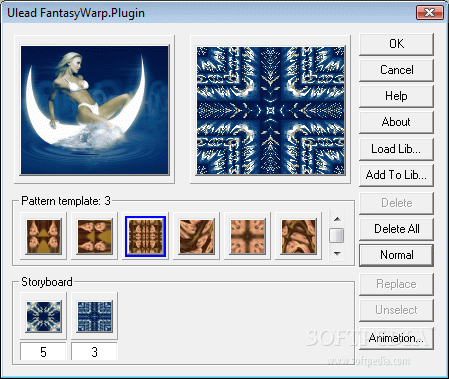Click the warped blue result preview
This screenshot has width=449, height=379.
(x=270, y=110)
